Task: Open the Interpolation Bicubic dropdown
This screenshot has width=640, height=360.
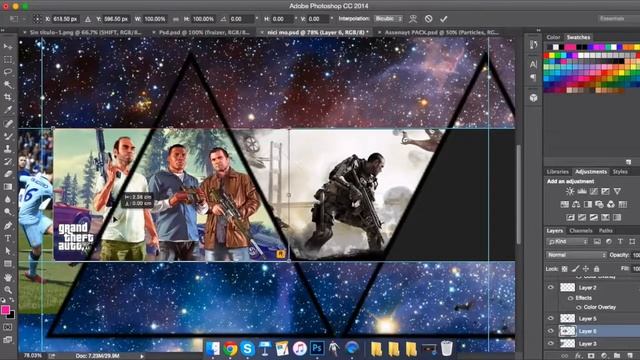Action: [388, 19]
